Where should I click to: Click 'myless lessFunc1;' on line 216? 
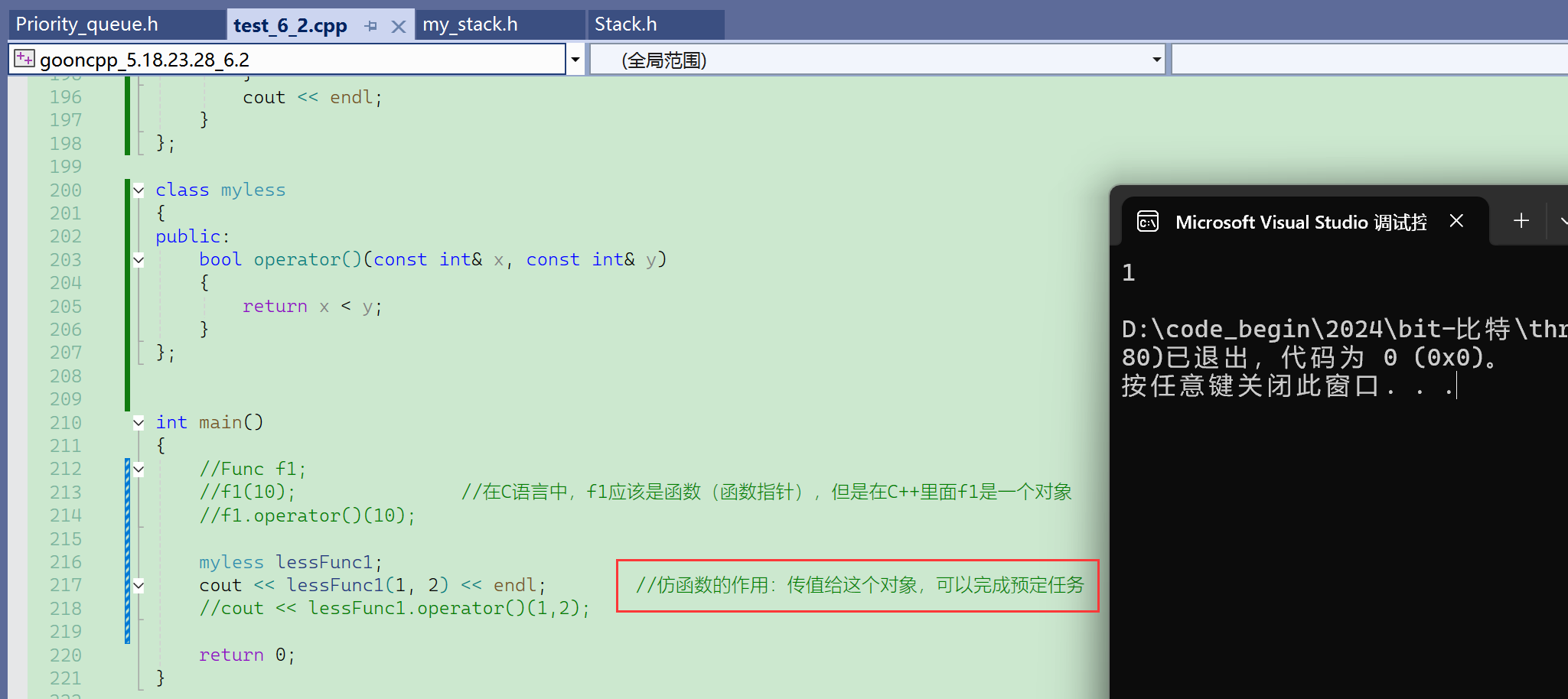291,562
